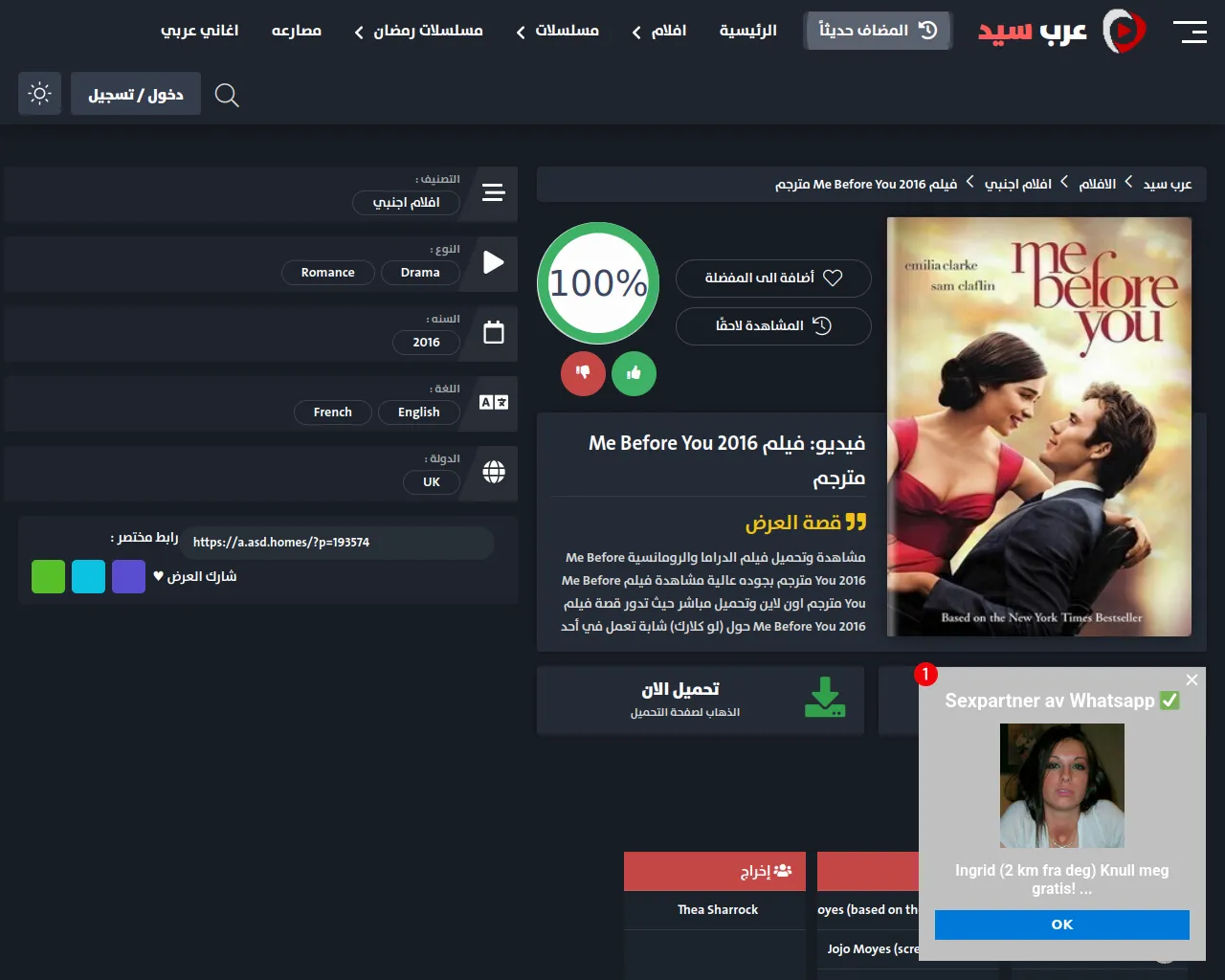The image size is (1225, 980).
Task: Close the Whatsapp ad popup
Action: click(1192, 679)
